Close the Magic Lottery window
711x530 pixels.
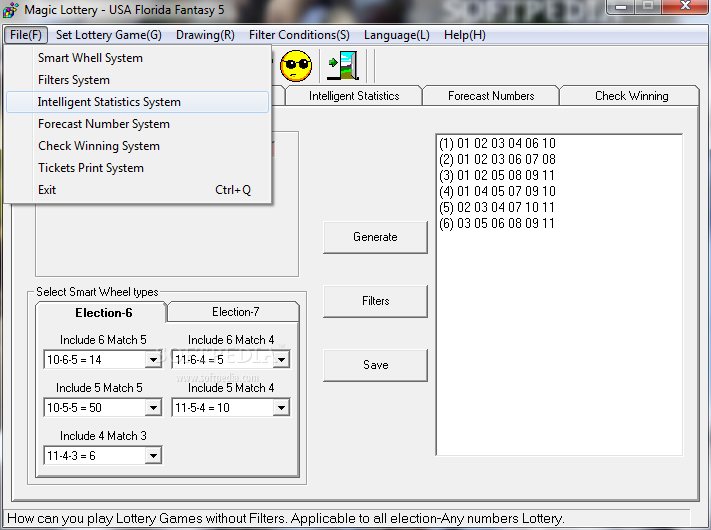tap(685, 7)
